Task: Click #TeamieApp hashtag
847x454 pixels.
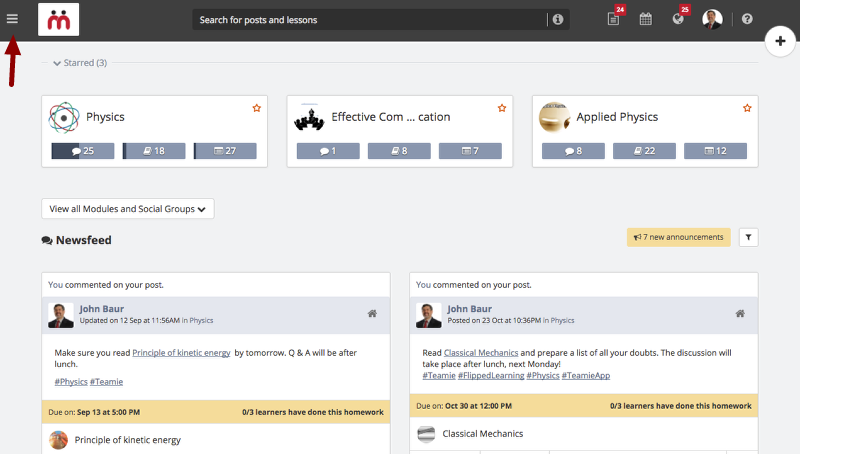Action: click(x=586, y=375)
